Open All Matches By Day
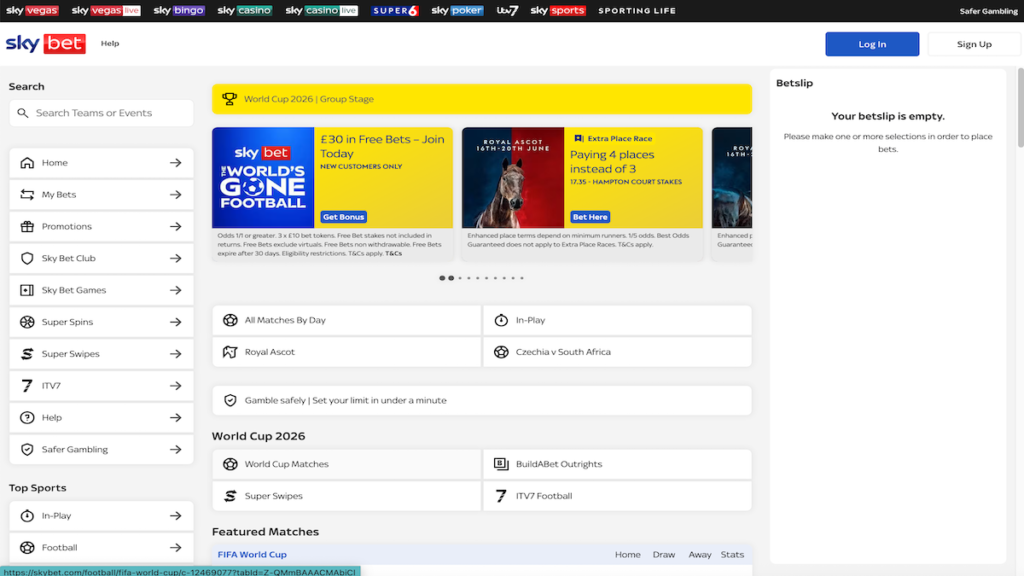This screenshot has width=1024, height=576. tap(346, 320)
